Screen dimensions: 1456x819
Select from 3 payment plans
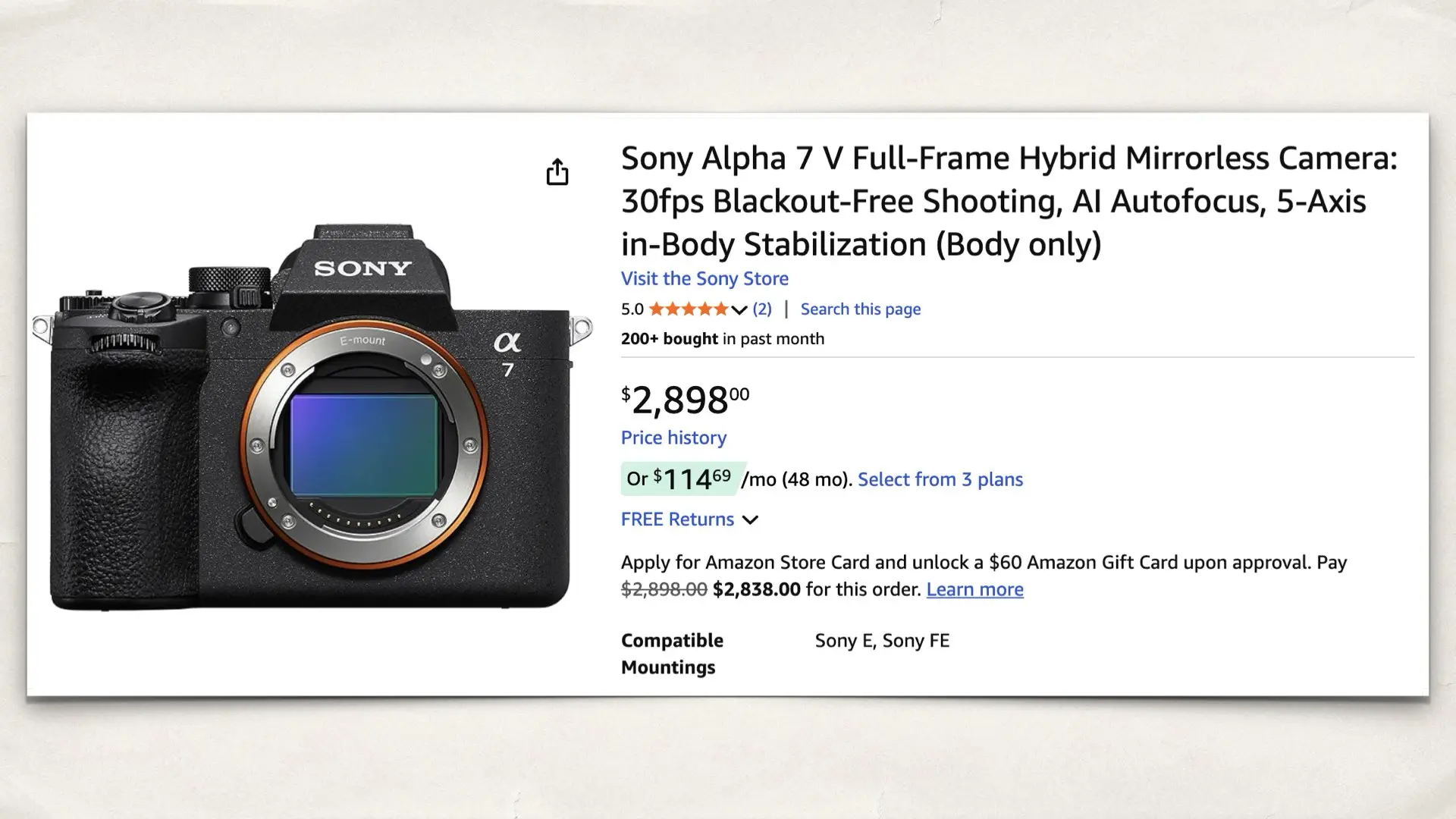(x=940, y=479)
